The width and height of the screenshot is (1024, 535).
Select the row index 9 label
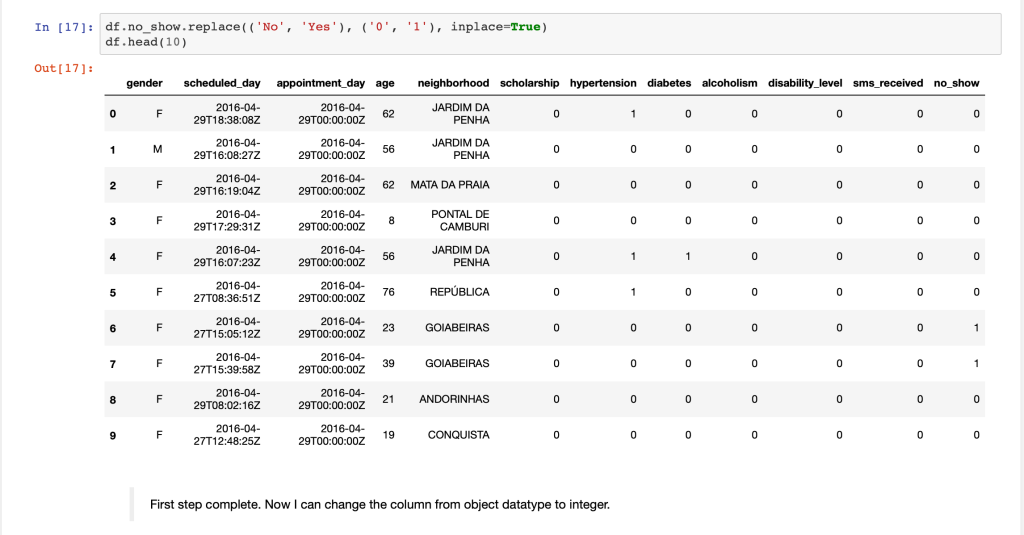(113, 435)
